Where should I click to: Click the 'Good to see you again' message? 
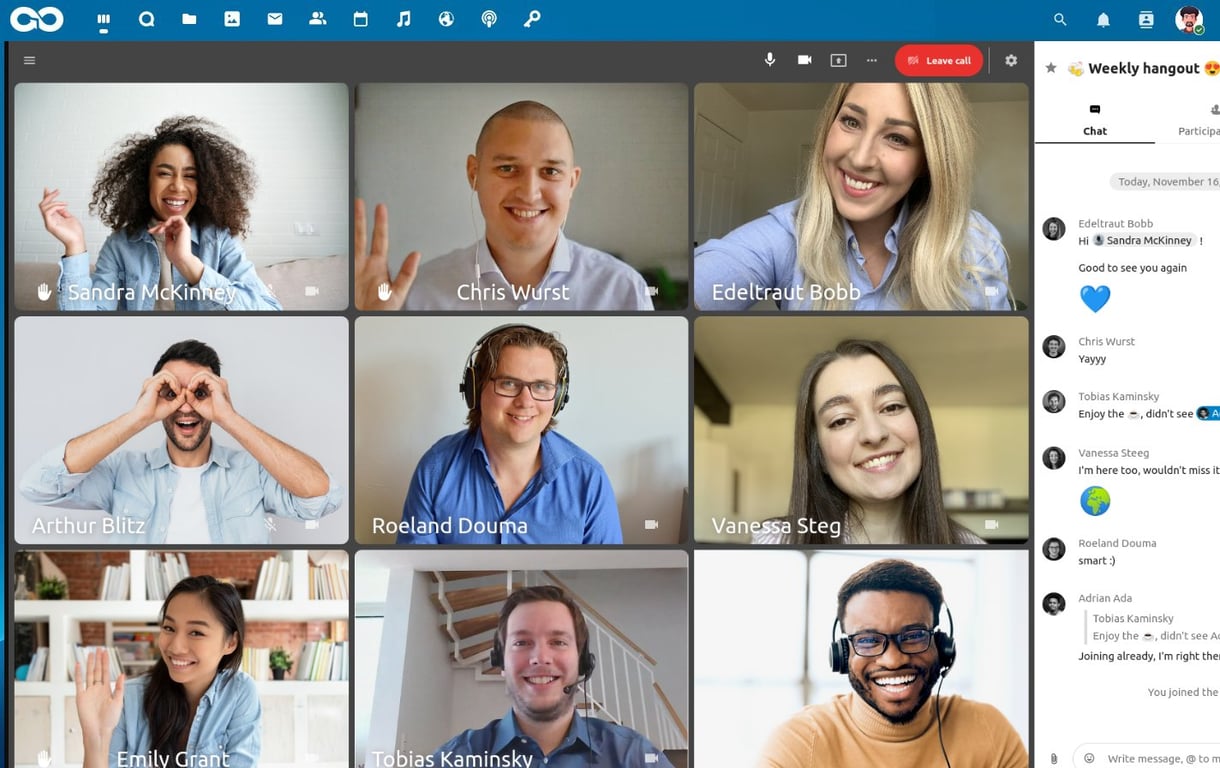click(1132, 268)
